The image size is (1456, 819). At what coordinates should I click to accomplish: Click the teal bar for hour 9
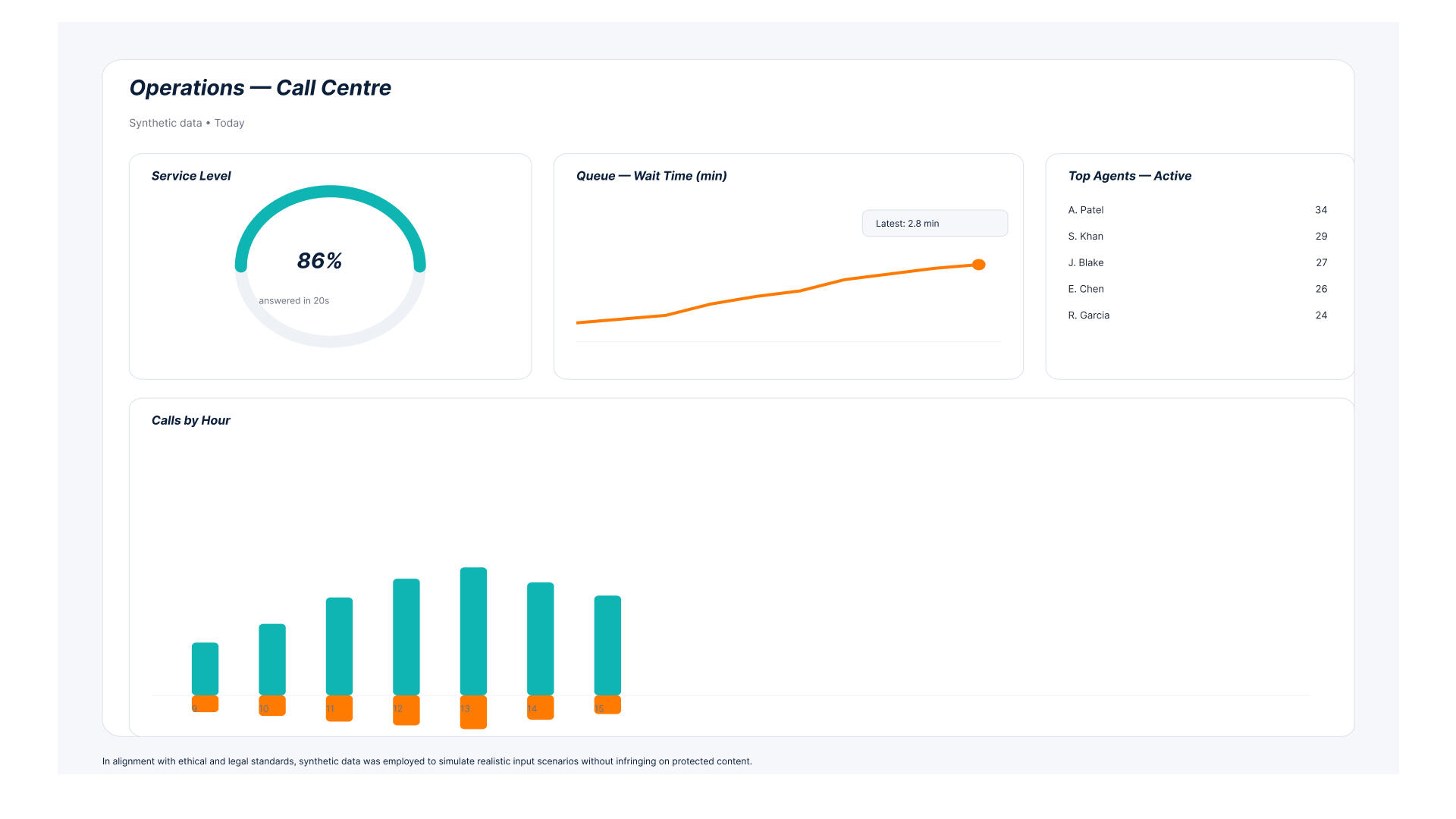pos(205,669)
